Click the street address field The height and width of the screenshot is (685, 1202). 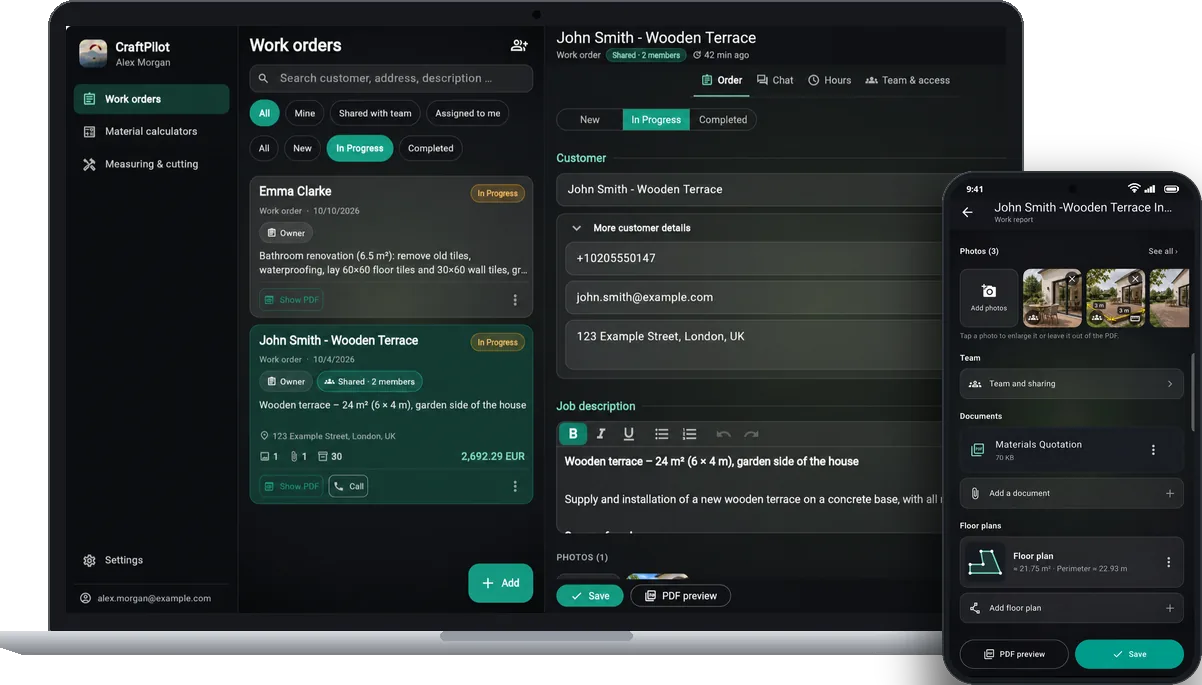coord(756,345)
